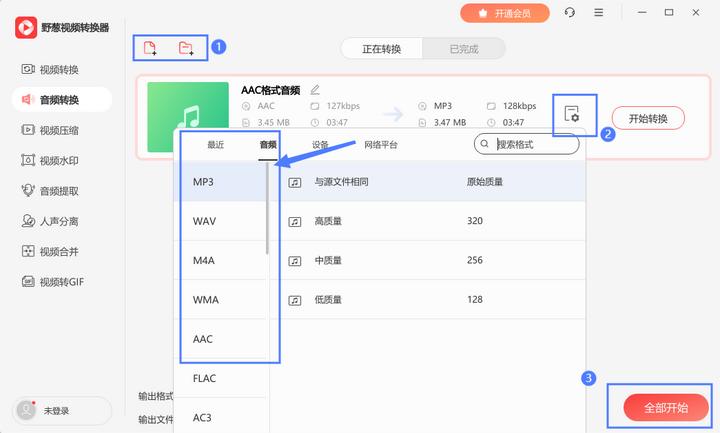Click the search magnifier icon

tap(484, 144)
